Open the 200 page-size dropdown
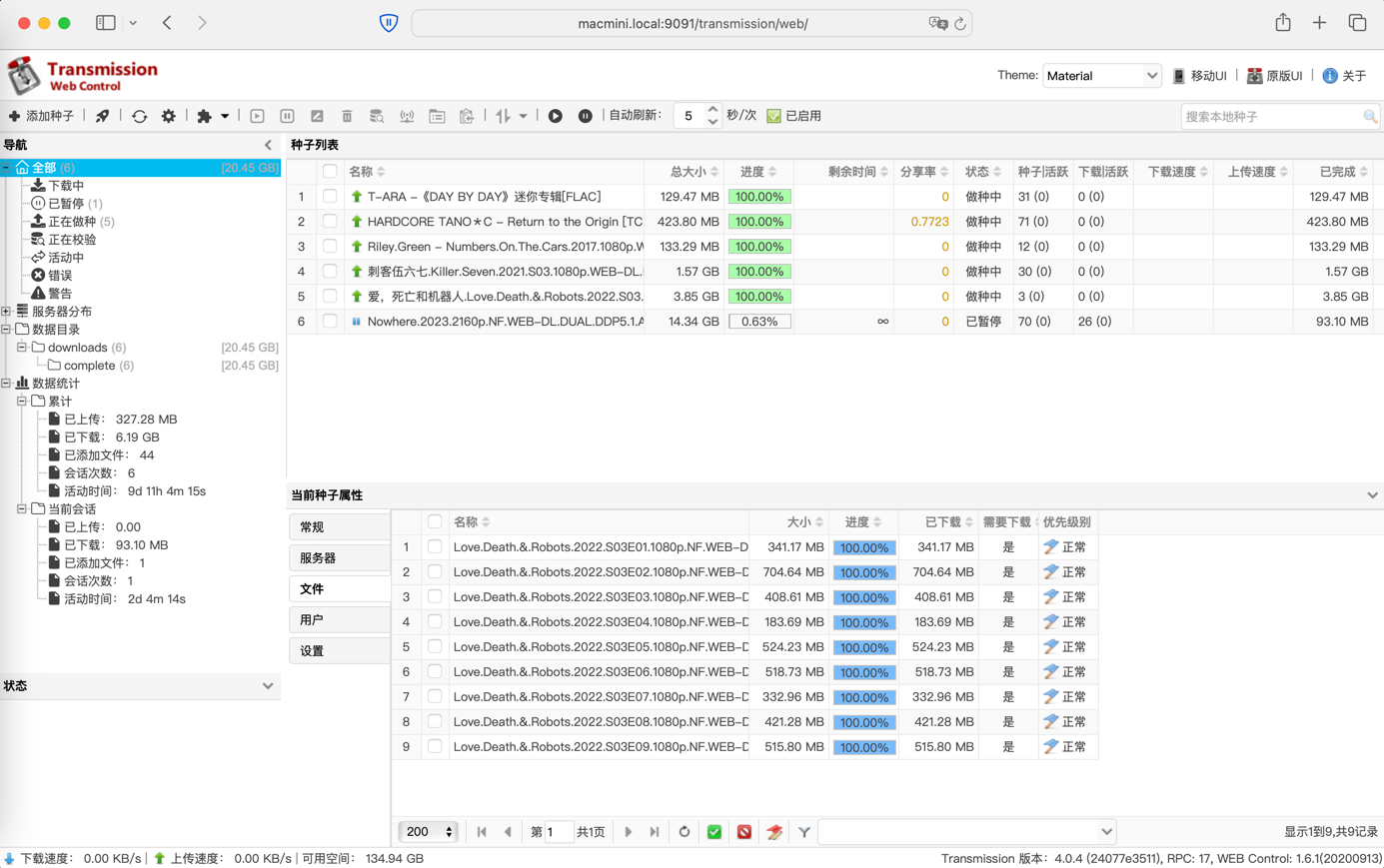The width and height of the screenshot is (1384, 868). tap(429, 831)
